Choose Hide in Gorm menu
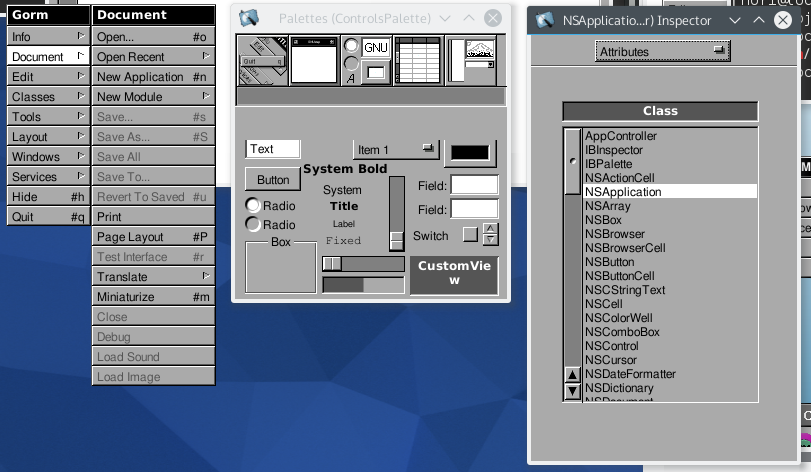 click(x=48, y=196)
